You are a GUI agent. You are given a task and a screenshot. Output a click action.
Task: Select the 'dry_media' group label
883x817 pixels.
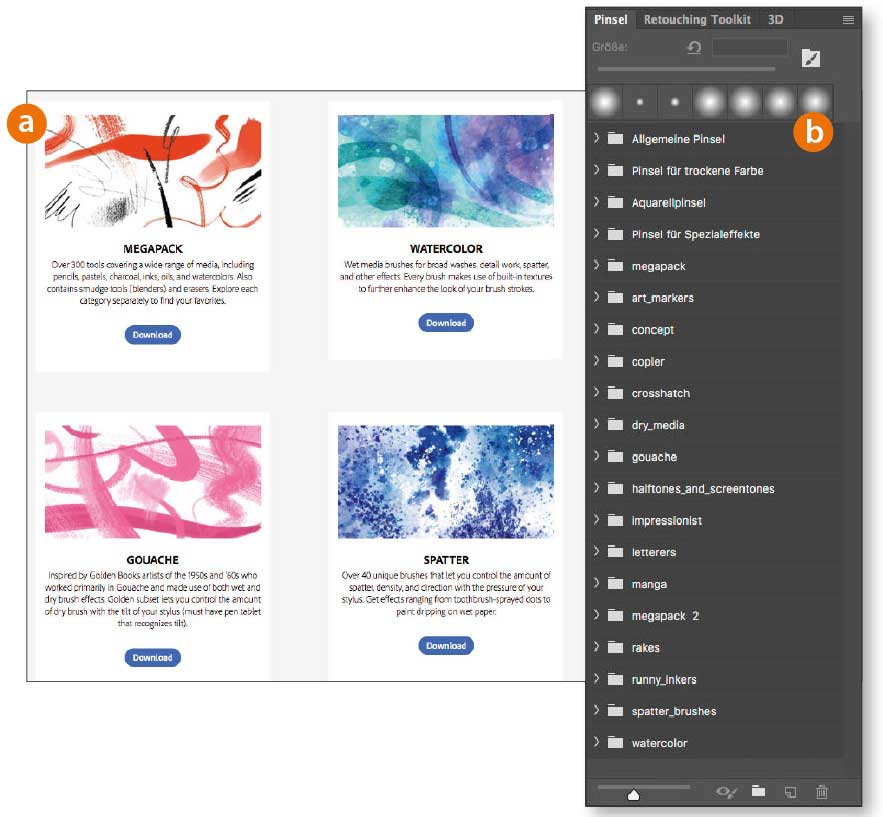(658, 425)
